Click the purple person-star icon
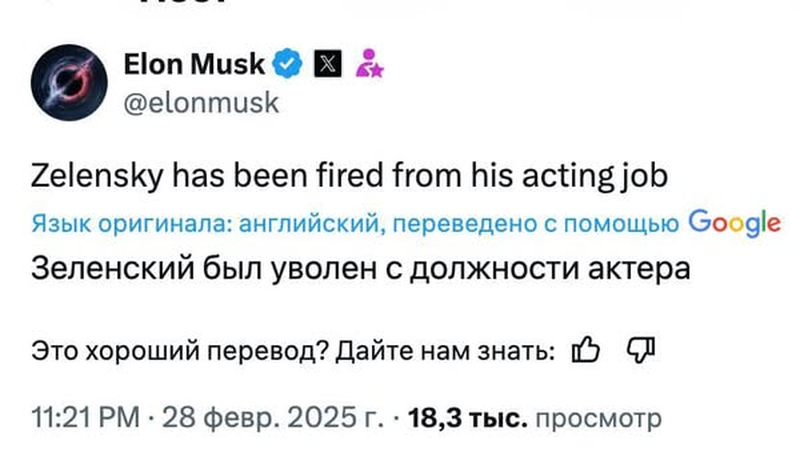Viewport: 800px width, 456px height. [x=370, y=65]
